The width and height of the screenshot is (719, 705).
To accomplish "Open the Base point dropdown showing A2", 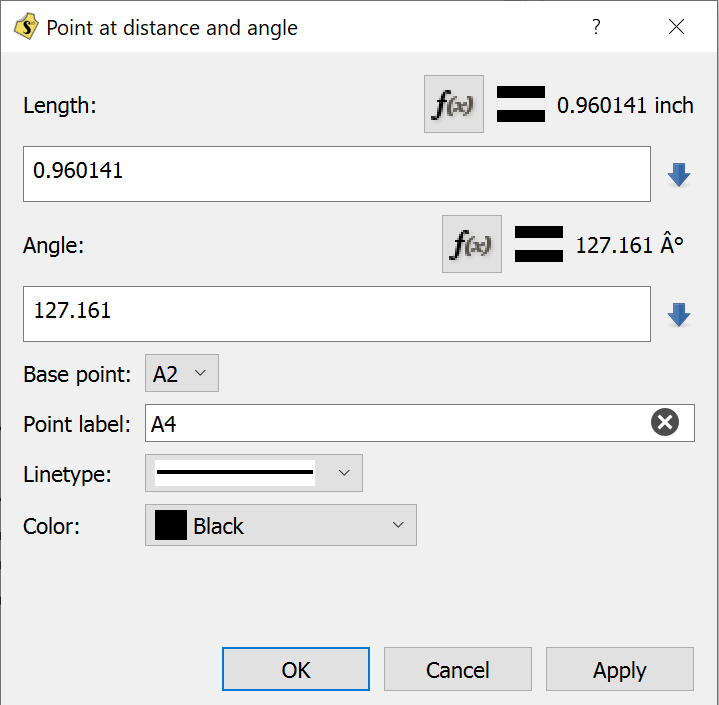I will 182,374.
